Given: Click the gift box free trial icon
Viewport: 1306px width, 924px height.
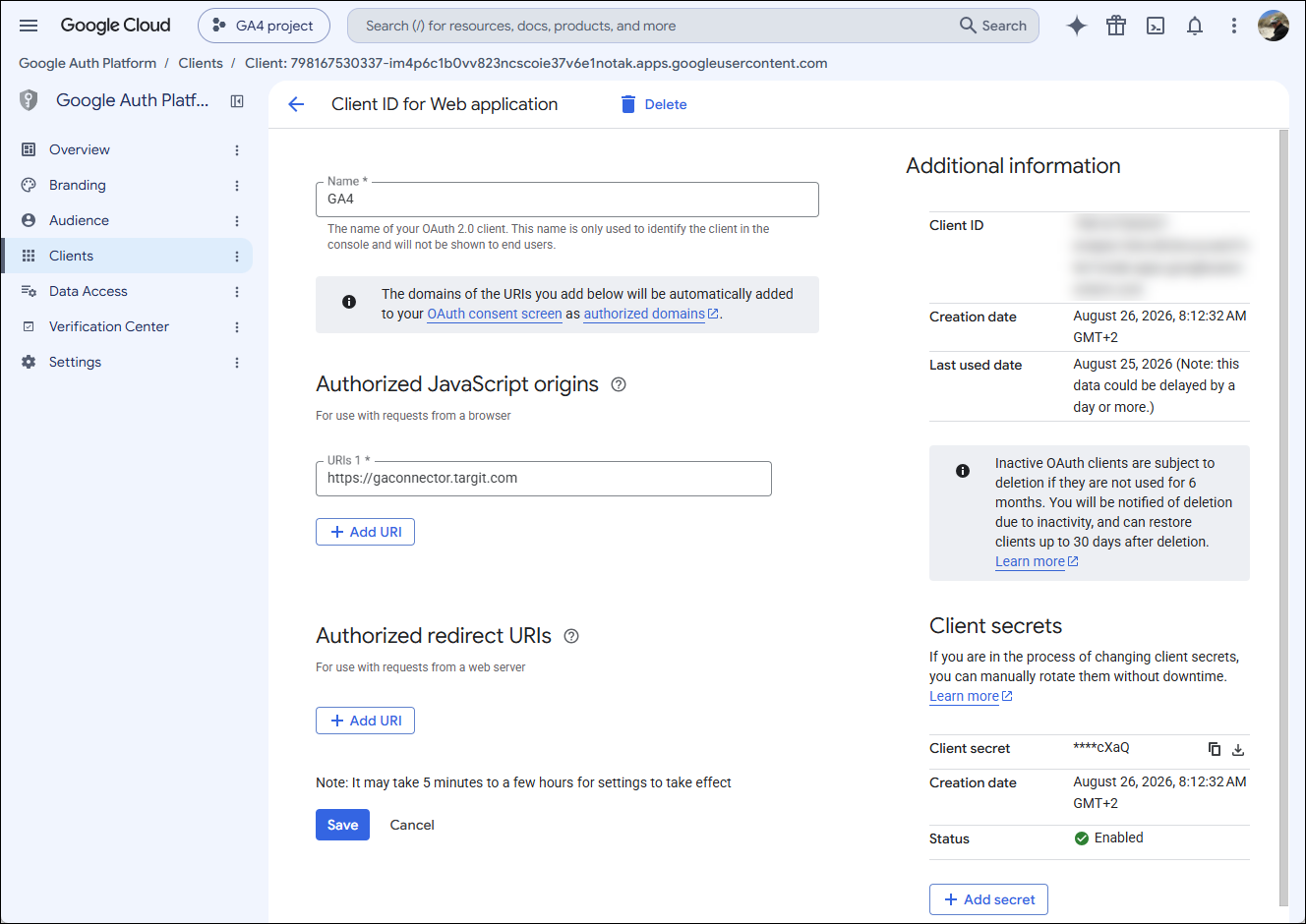Looking at the screenshot, I should [1116, 26].
